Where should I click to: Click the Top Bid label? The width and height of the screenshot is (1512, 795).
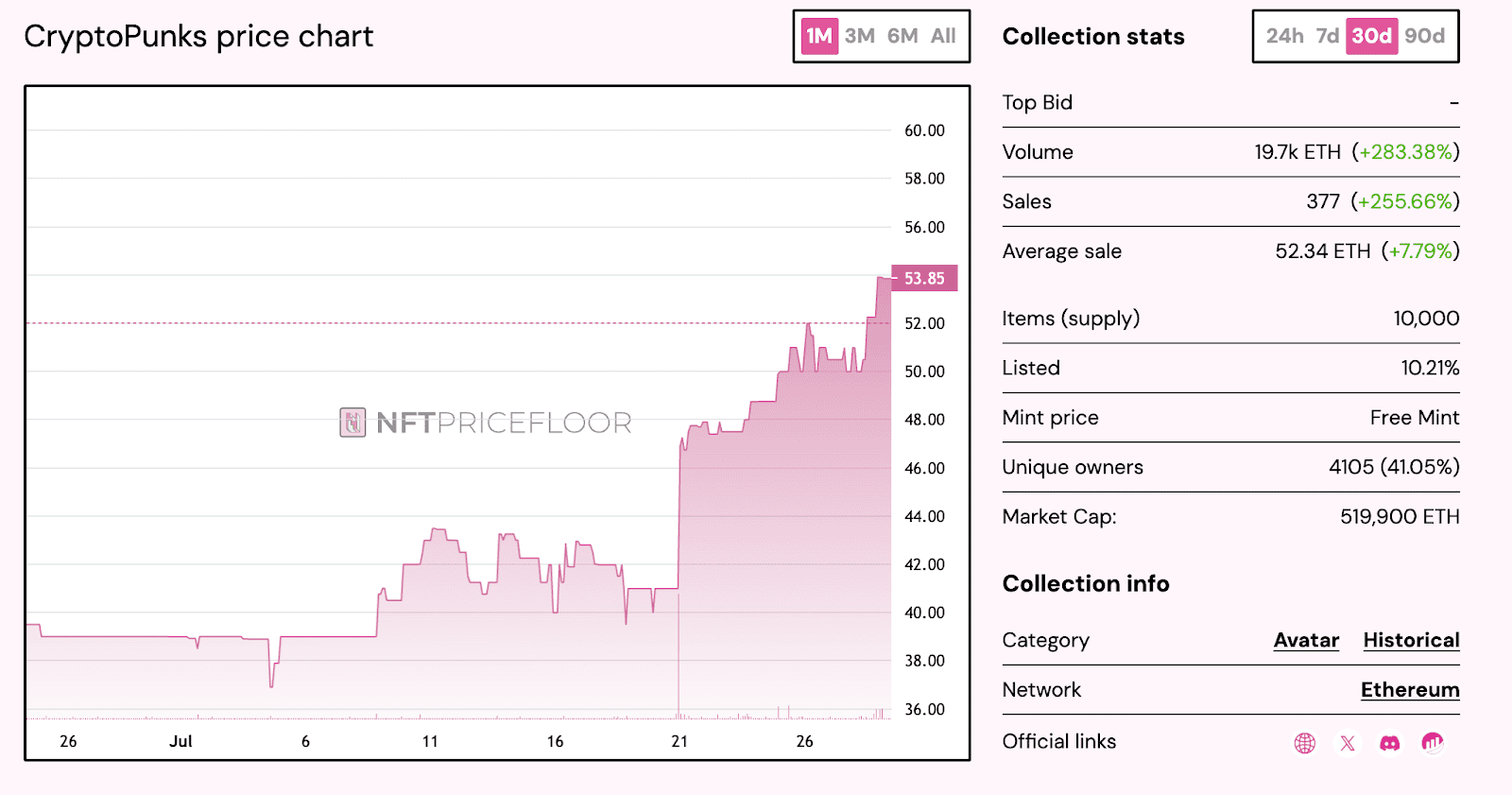(1038, 102)
